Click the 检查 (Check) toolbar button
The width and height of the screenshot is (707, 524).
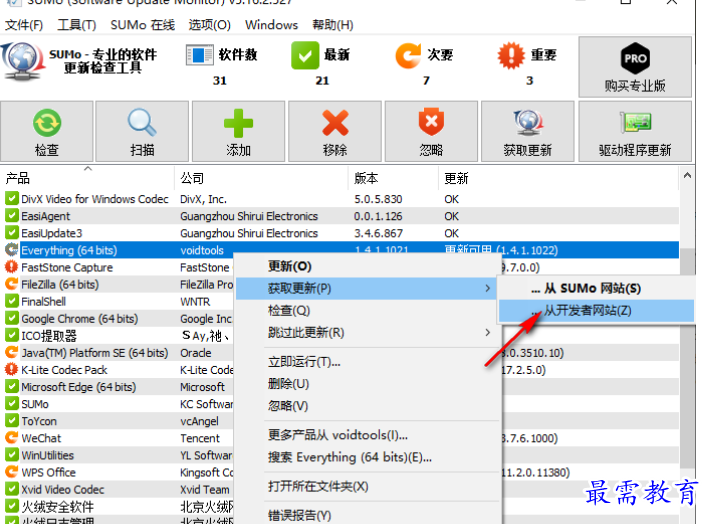(47, 131)
